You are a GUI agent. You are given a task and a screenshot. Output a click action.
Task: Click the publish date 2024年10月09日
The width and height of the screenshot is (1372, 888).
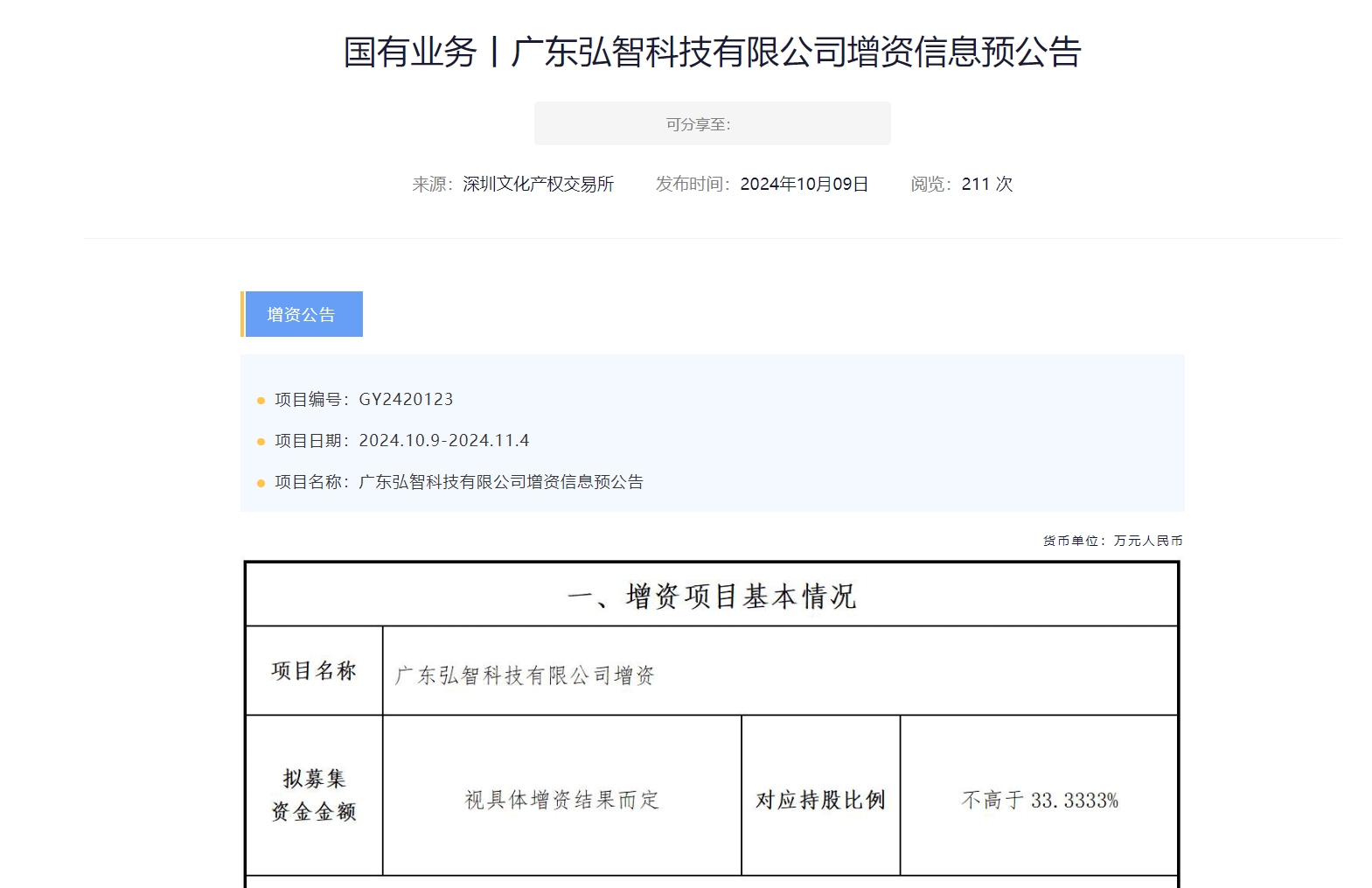804,184
